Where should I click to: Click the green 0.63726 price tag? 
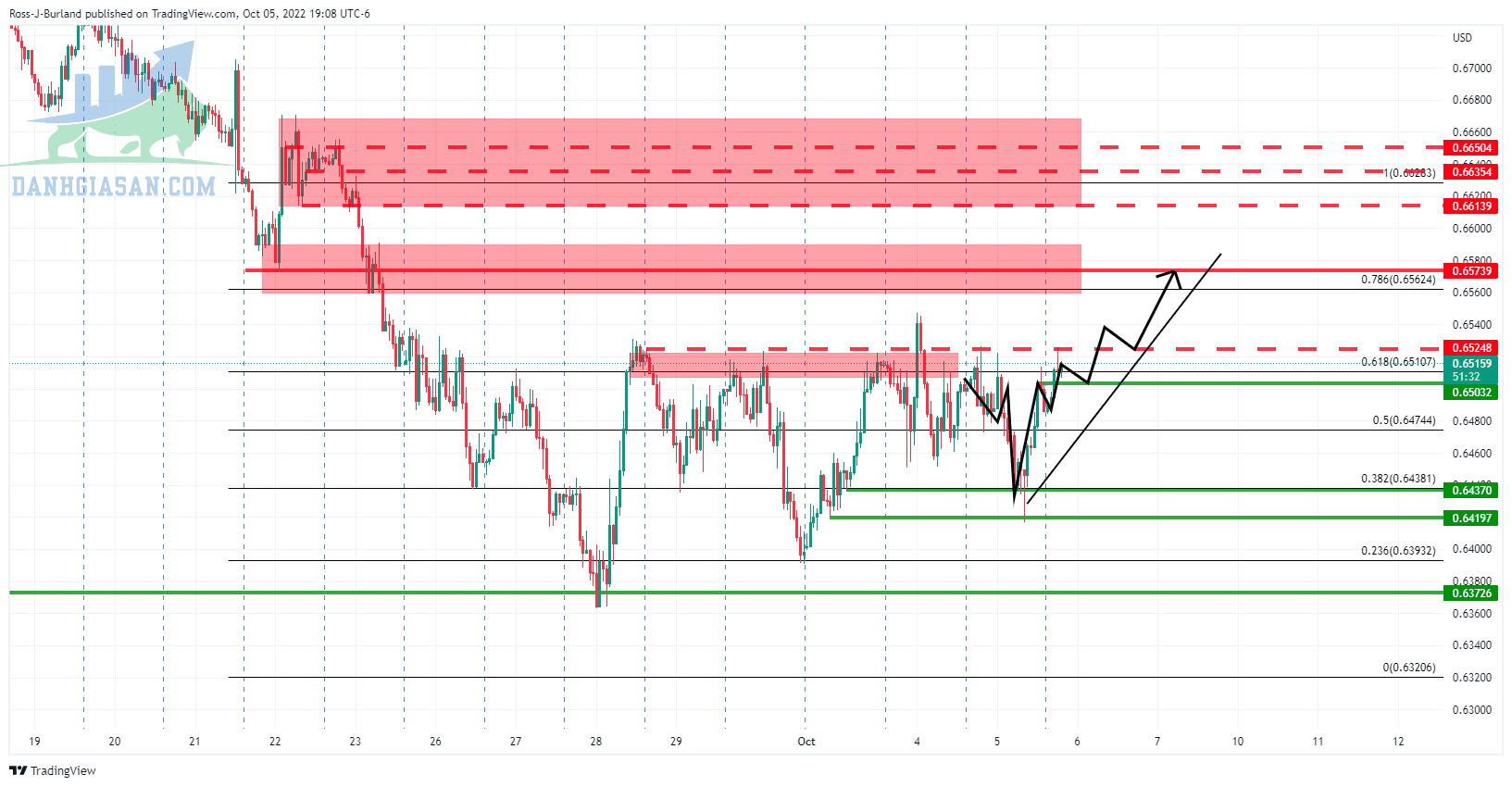[x=1471, y=593]
